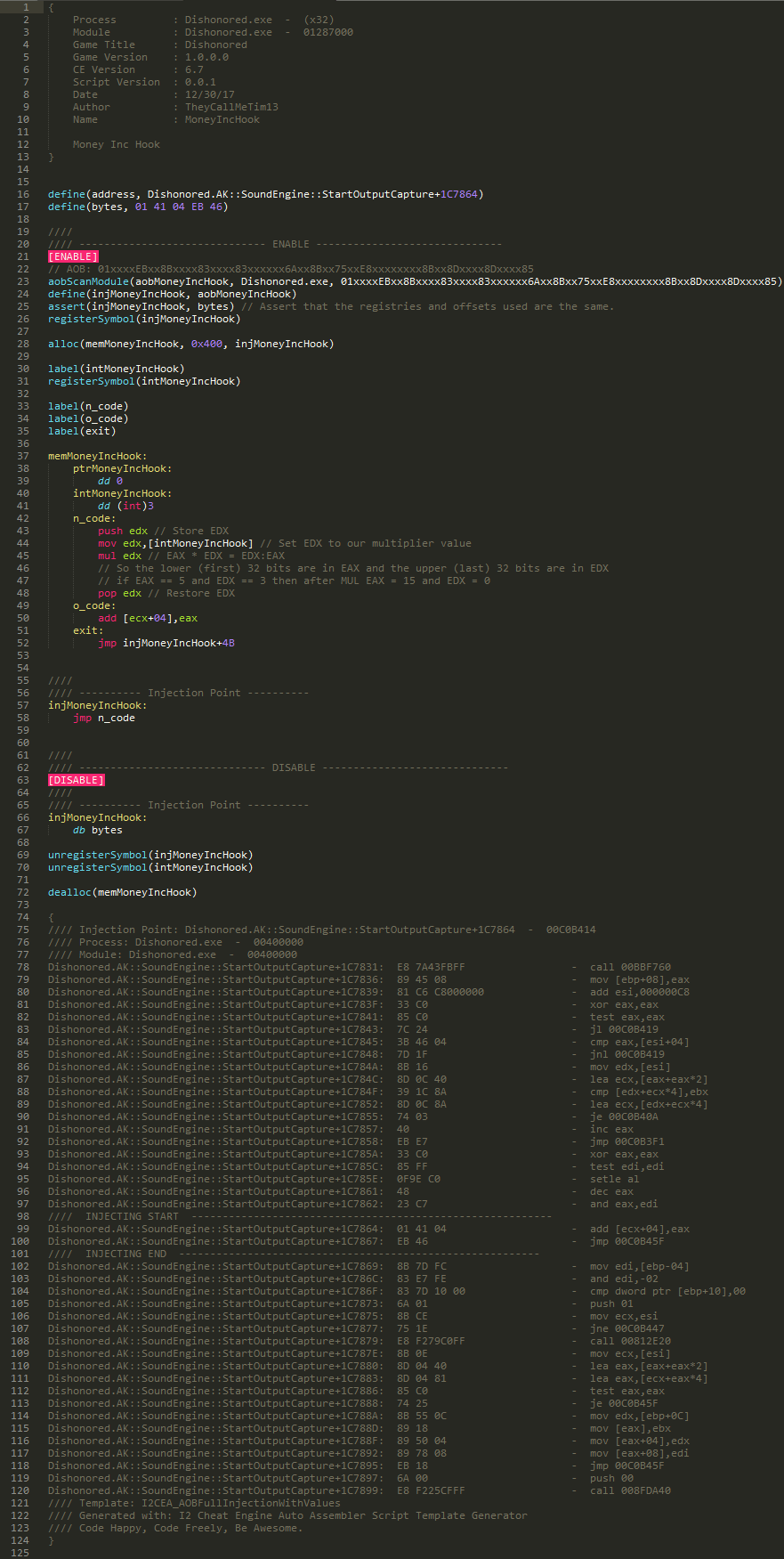Click the CE Version value '6.7'
This screenshot has height=1559, width=784.
click(194, 69)
